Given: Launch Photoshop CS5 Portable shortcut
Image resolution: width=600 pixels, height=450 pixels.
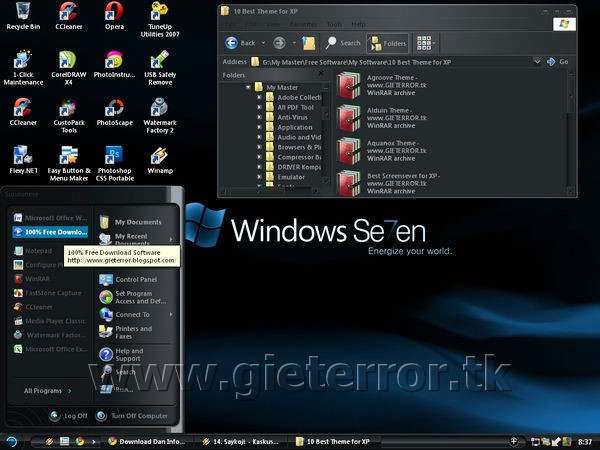Looking at the screenshot, I should pyautogui.click(x=114, y=164).
